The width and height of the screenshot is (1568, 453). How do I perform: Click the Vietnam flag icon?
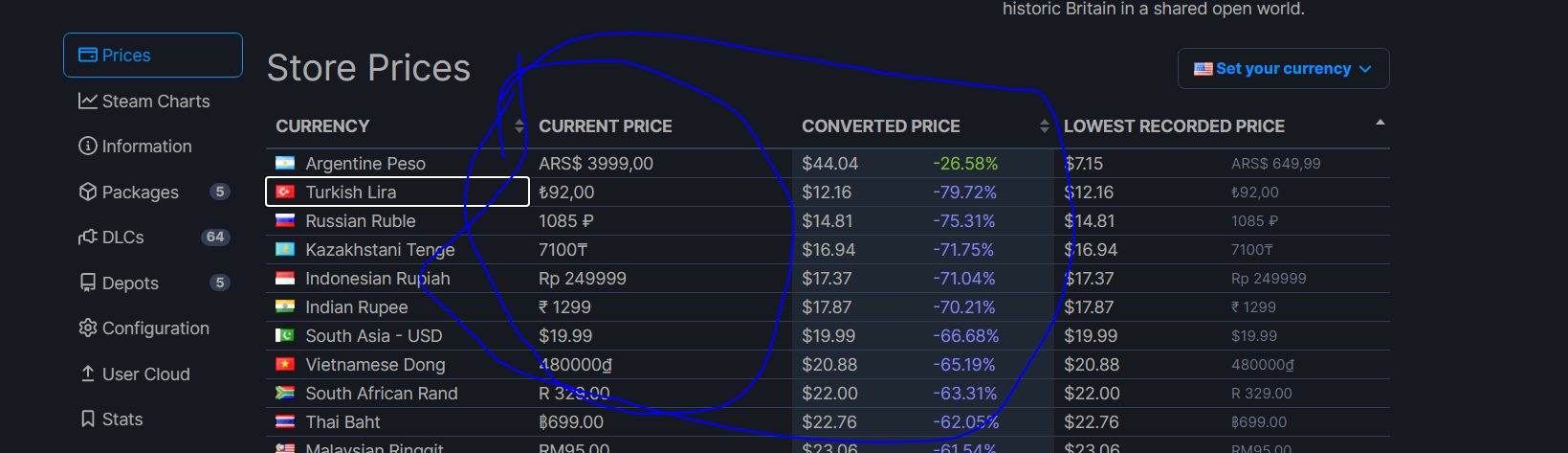tap(285, 364)
